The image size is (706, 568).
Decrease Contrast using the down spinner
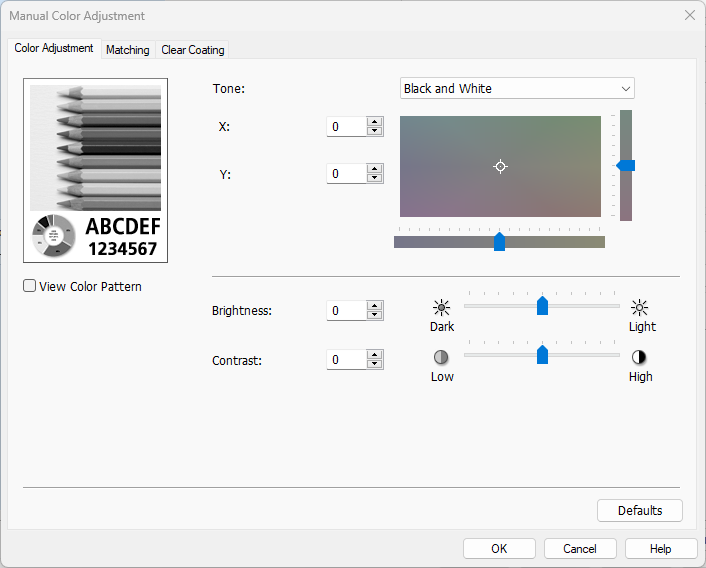(375, 365)
